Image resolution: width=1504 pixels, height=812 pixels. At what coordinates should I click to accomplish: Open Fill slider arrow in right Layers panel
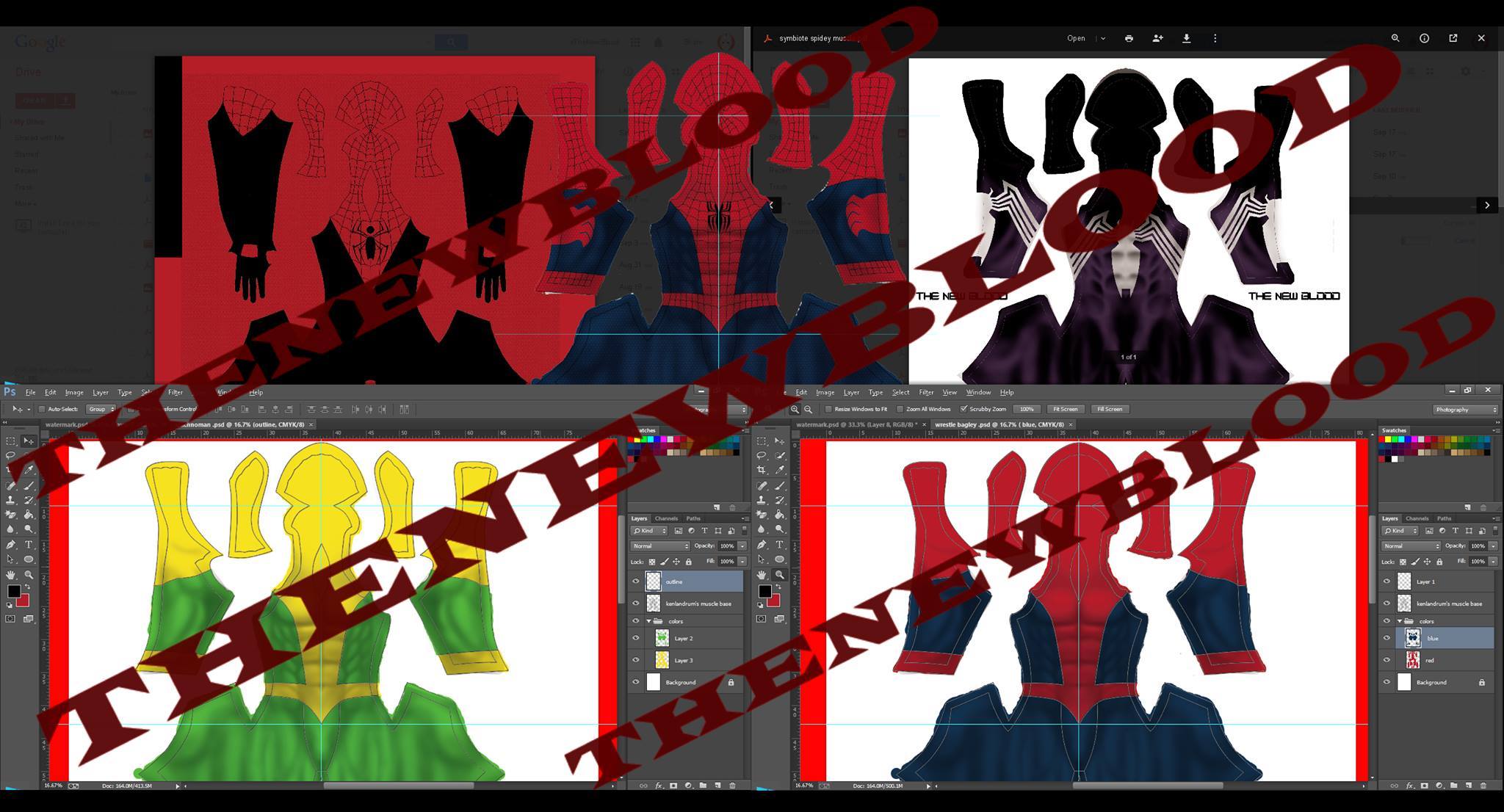click(x=1493, y=562)
